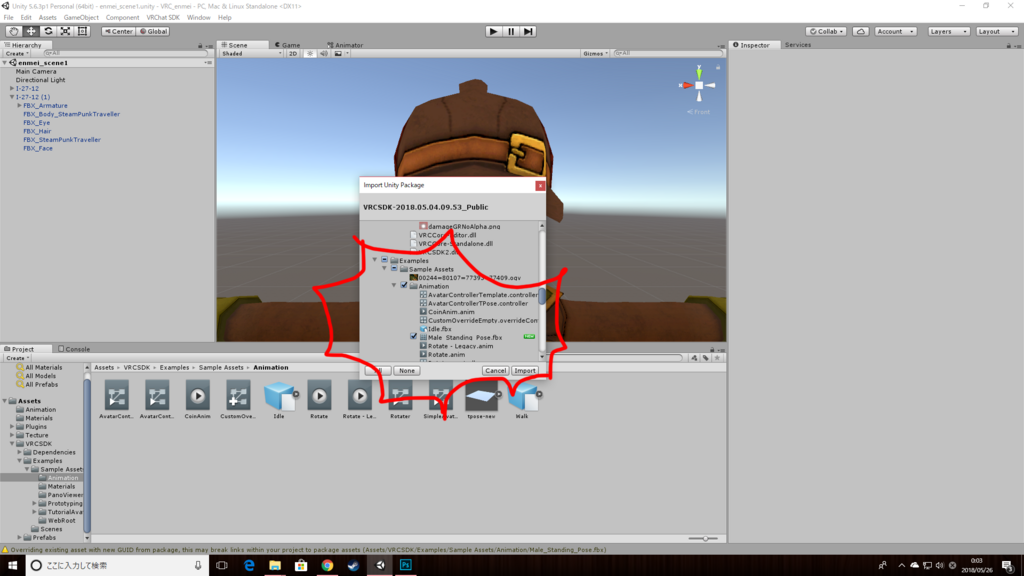
Task: Collapse the Examples folder in import dialog
Action: [x=375, y=260]
